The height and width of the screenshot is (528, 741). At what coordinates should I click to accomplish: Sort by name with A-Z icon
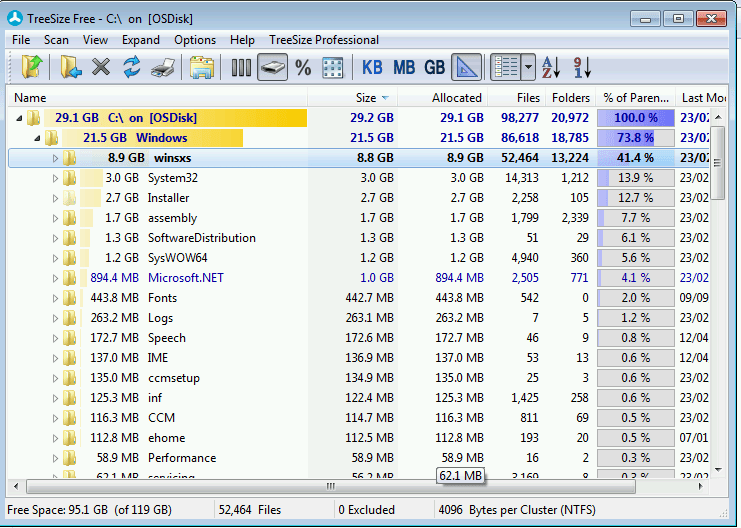point(551,67)
